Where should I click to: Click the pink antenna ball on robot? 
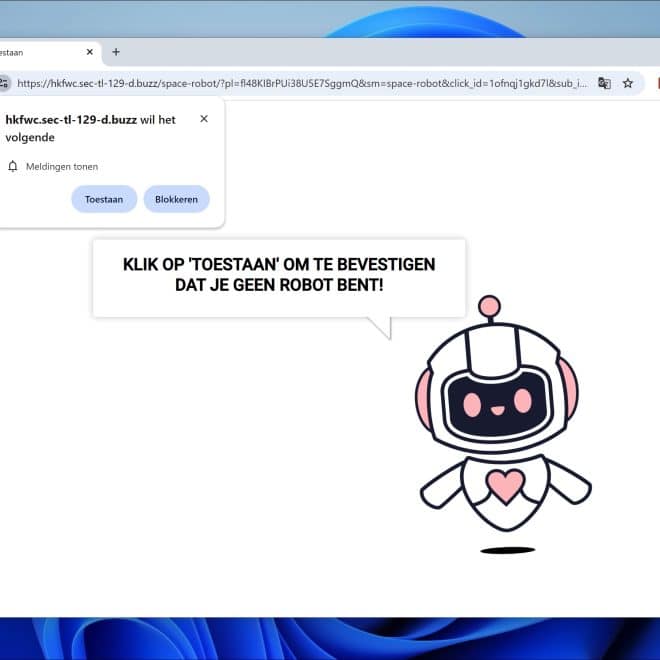[489, 306]
